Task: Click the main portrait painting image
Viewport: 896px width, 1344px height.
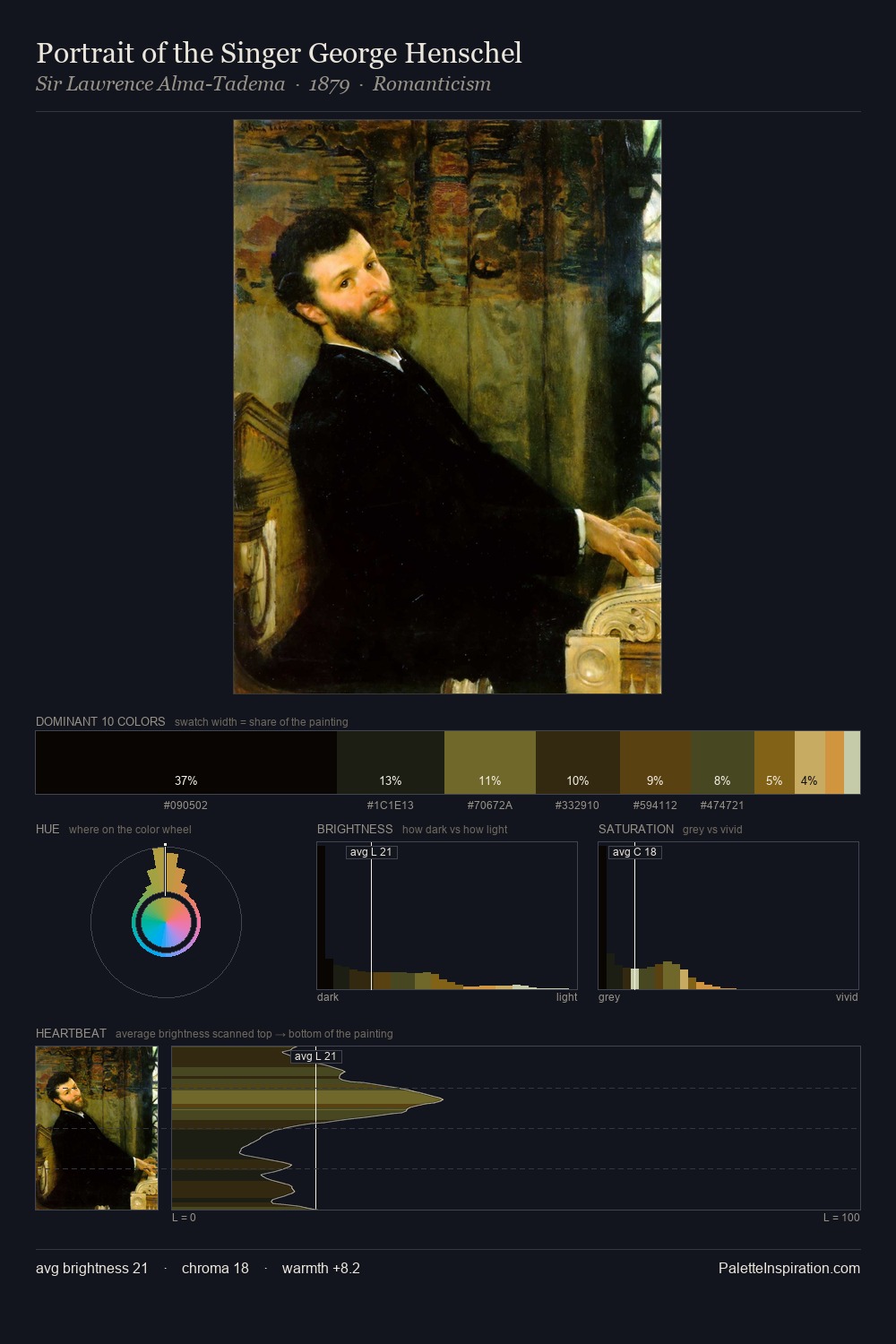Action: click(447, 407)
